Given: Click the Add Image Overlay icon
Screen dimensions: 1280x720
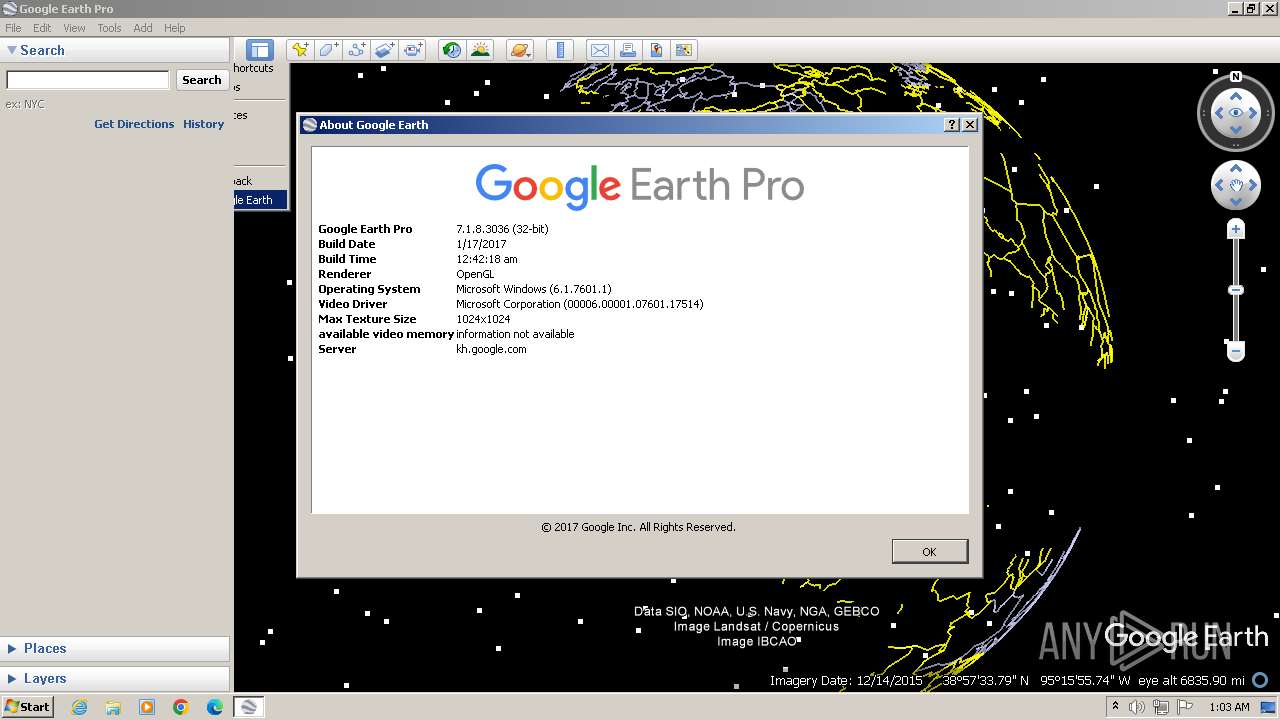Looking at the screenshot, I should point(385,50).
